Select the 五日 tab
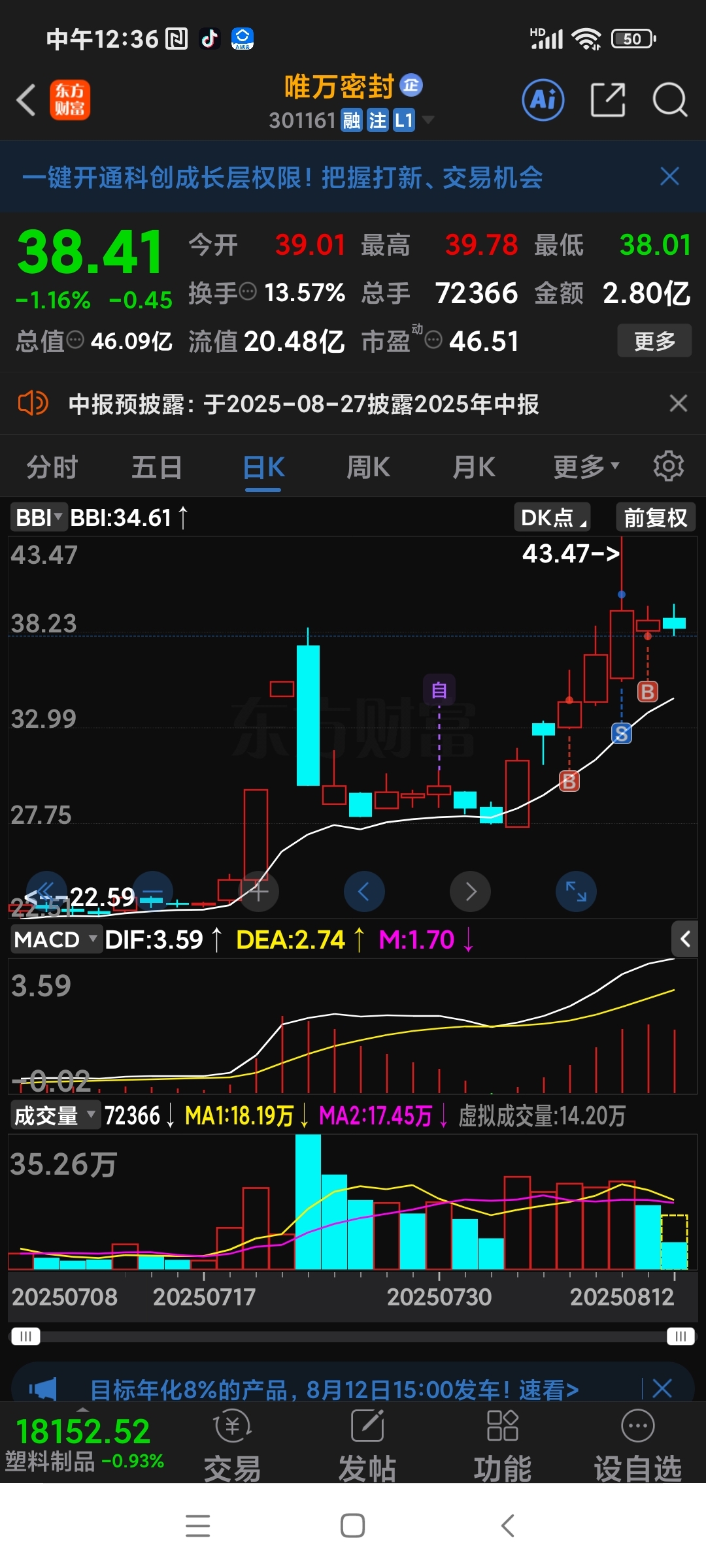This screenshot has height=1568, width=706. click(157, 467)
